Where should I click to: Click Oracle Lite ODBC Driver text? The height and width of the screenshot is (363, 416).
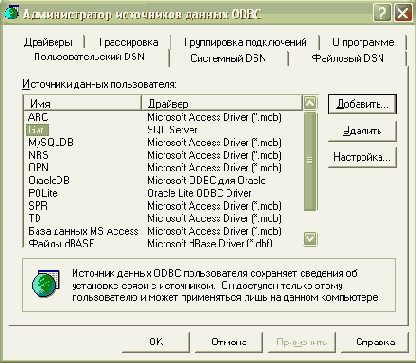click(x=199, y=193)
